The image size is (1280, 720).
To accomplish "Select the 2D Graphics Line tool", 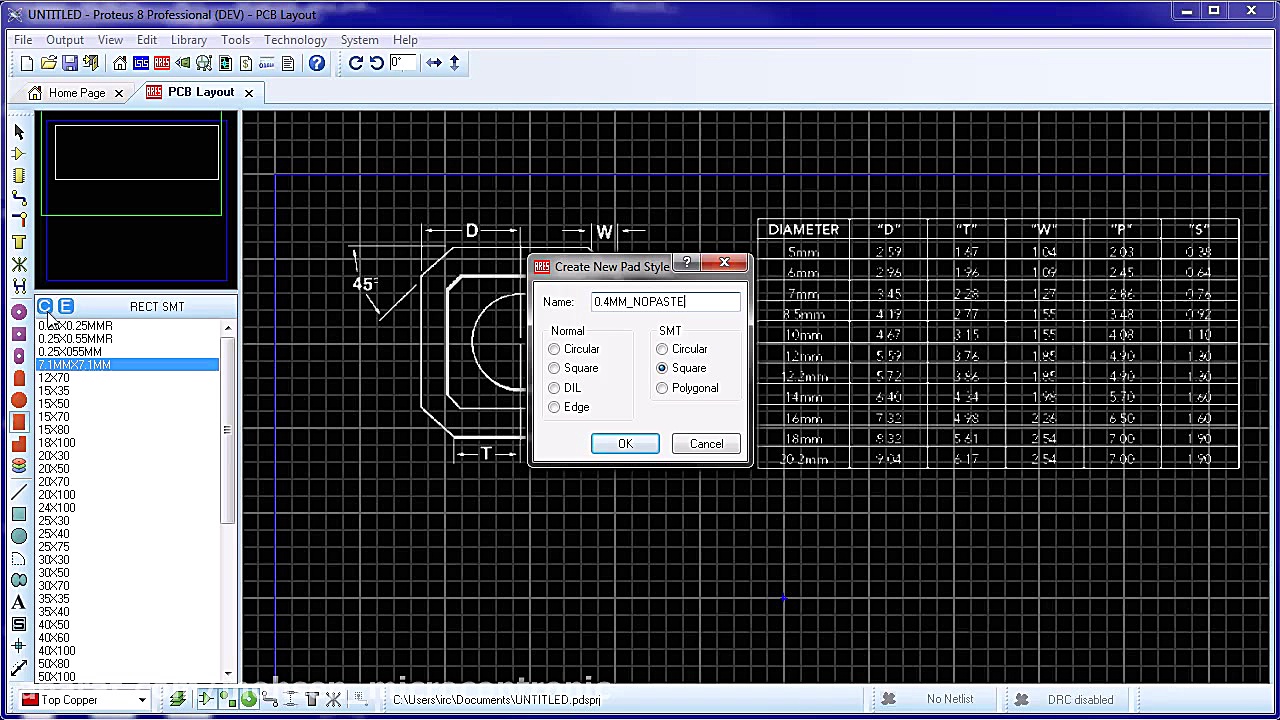I will 19,492.
